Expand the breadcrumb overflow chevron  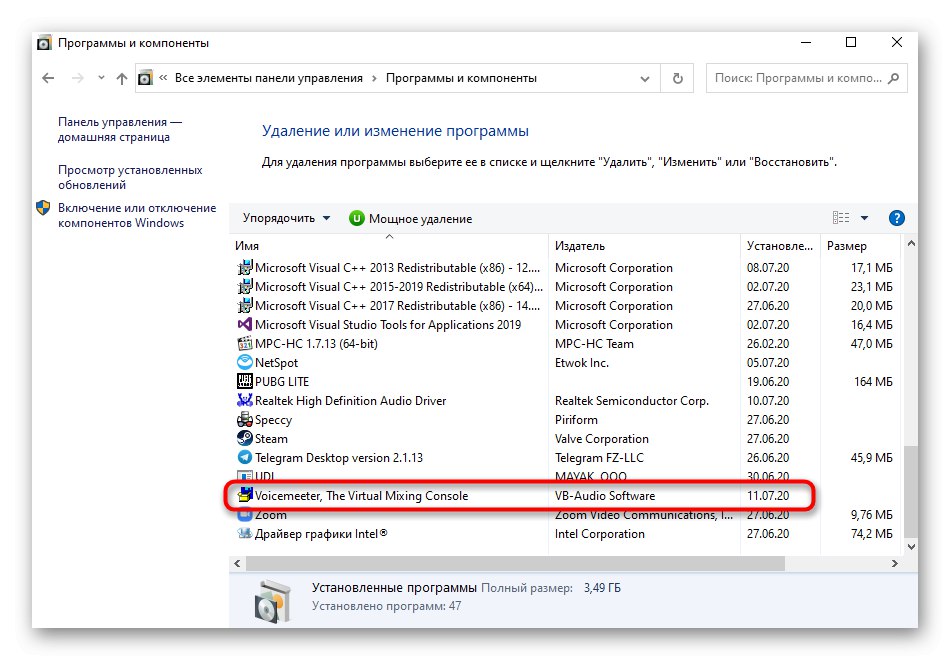tap(163, 78)
